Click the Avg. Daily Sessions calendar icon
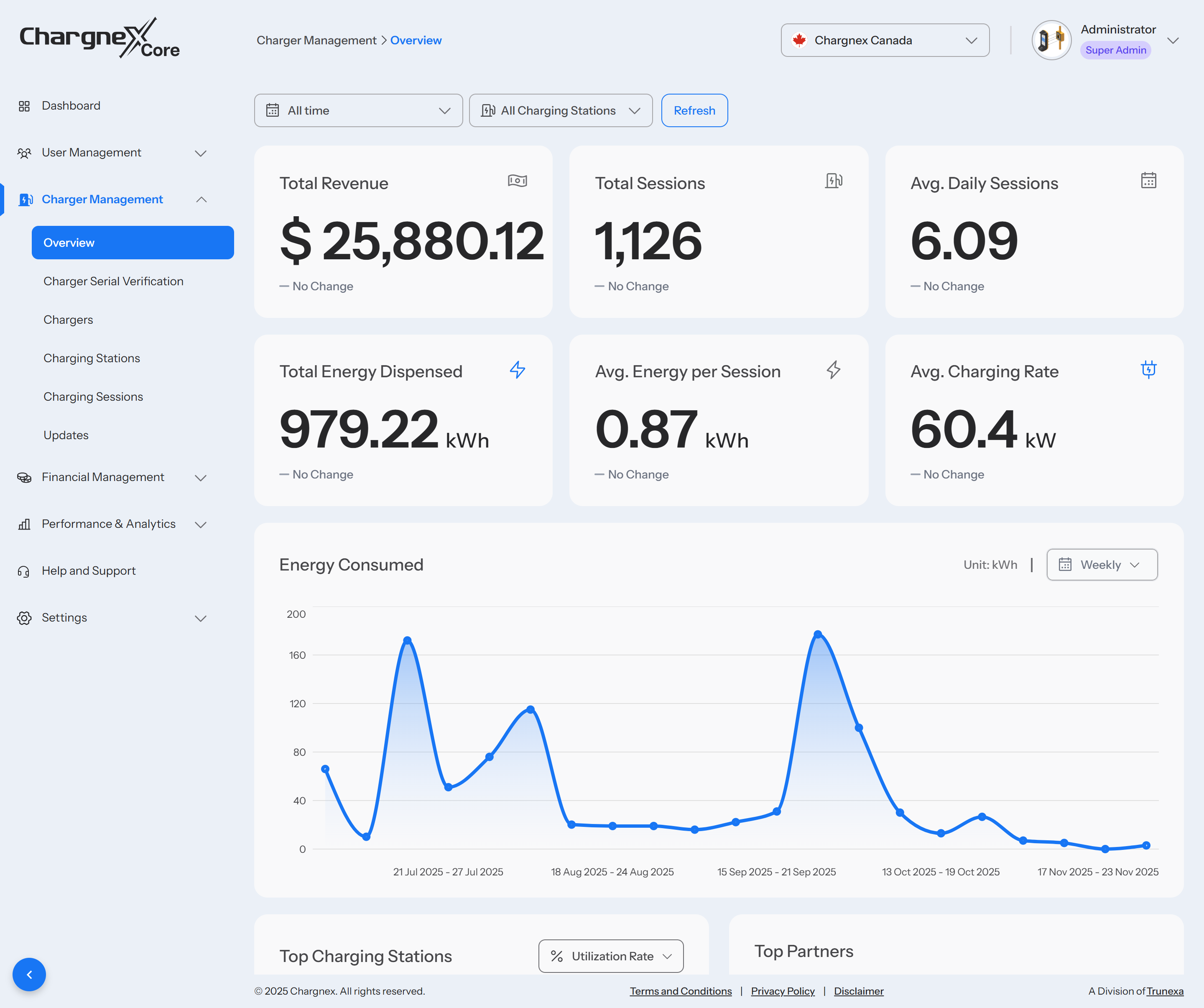The width and height of the screenshot is (1204, 1008). click(1148, 181)
